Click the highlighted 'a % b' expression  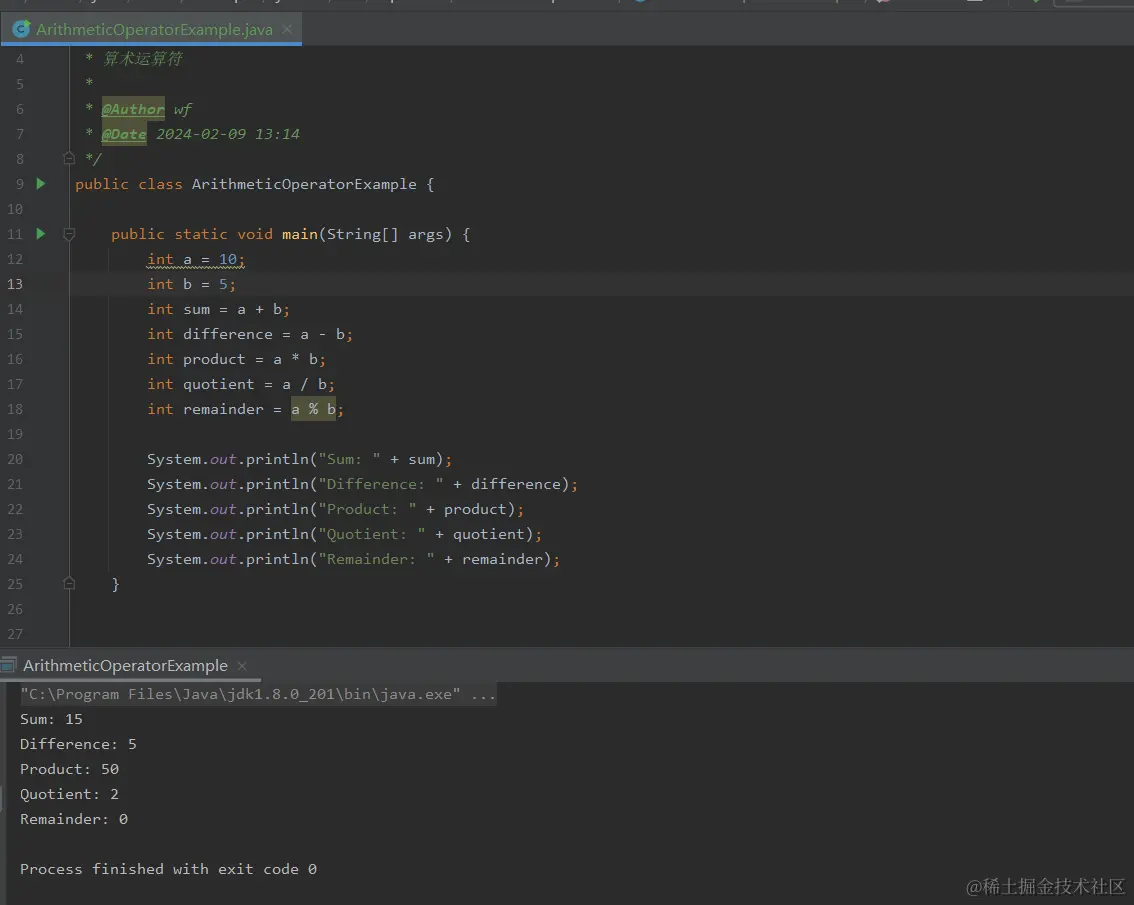(314, 409)
